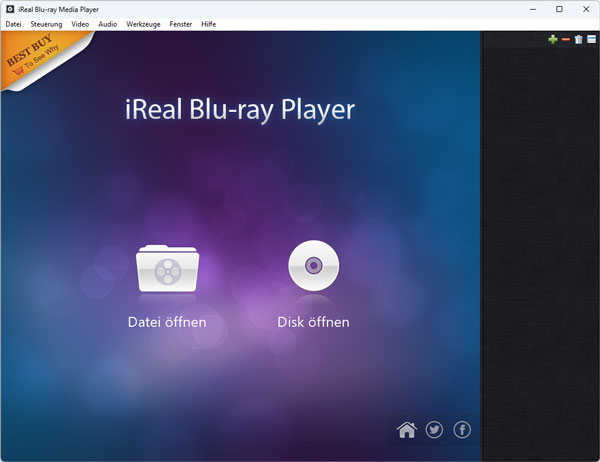
Task: Minimize the iReal Blu-ray Media Player window
Action: (x=533, y=9)
